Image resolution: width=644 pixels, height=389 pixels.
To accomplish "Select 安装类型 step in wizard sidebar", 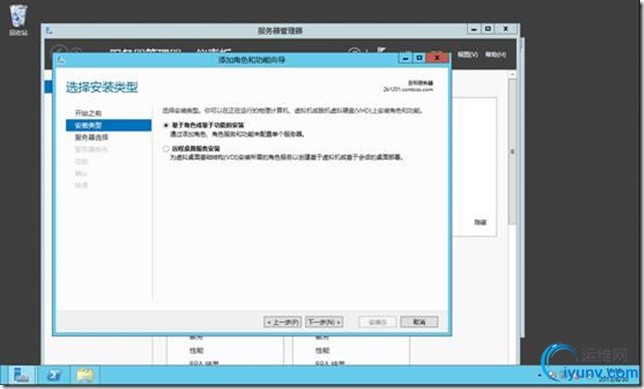I will pos(108,125).
